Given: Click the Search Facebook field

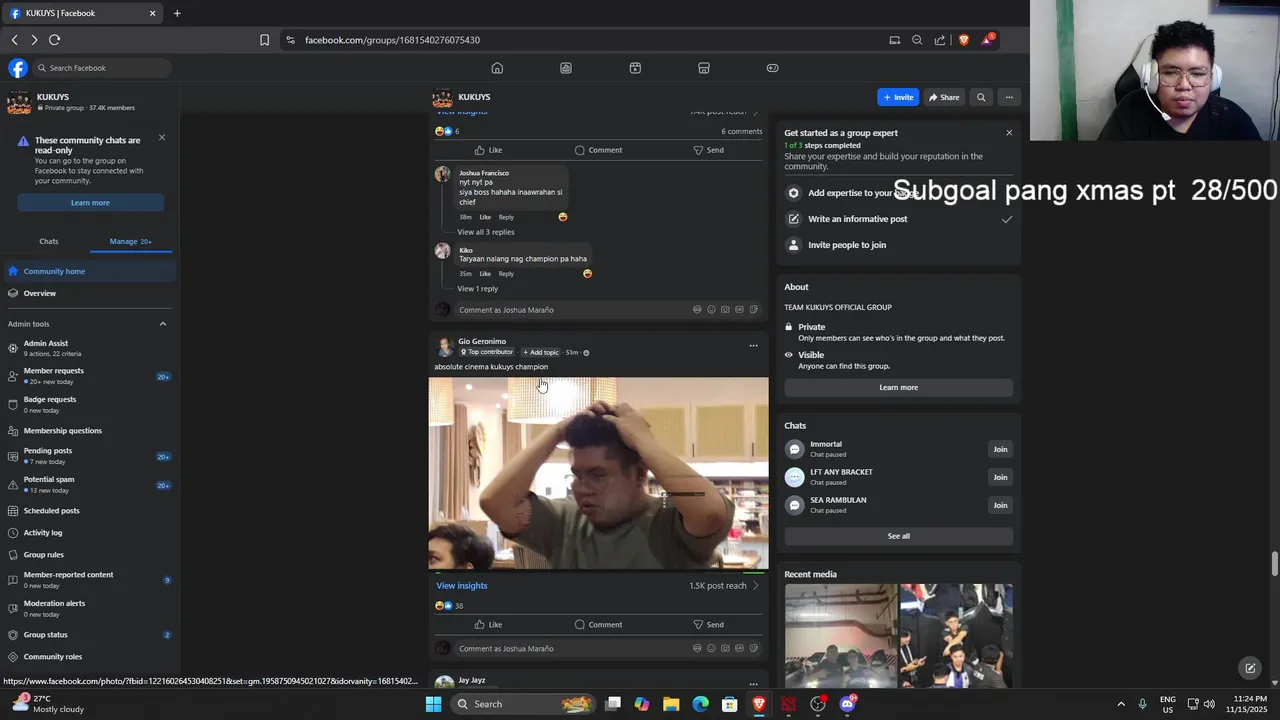Looking at the screenshot, I should coord(101,68).
